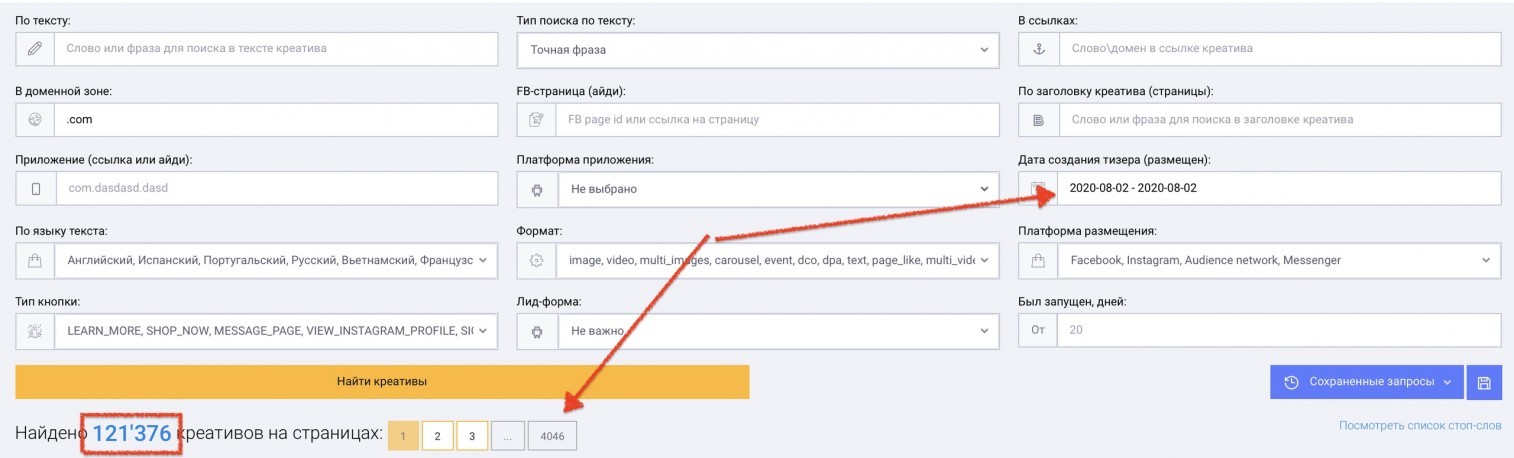Click the globe icon for domain zone
Image resolution: width=1514 pixels, height=458 pixels.
36,119
